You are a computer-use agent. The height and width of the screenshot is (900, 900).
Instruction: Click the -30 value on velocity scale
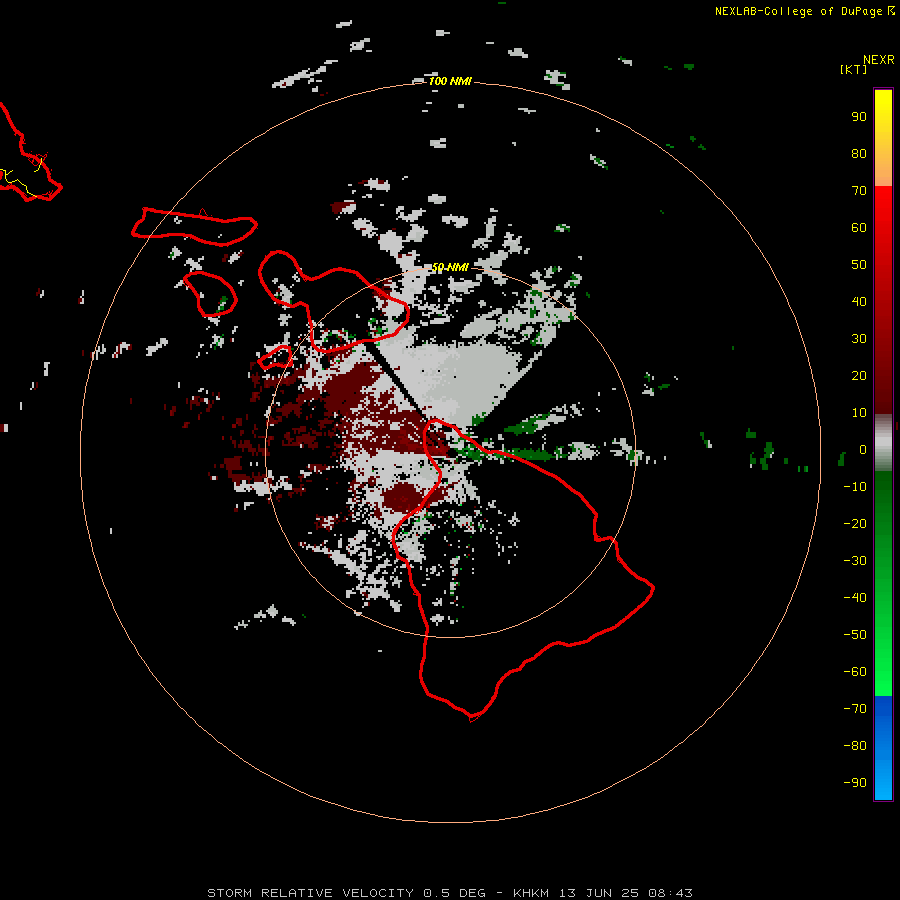[x=855, y=561]
